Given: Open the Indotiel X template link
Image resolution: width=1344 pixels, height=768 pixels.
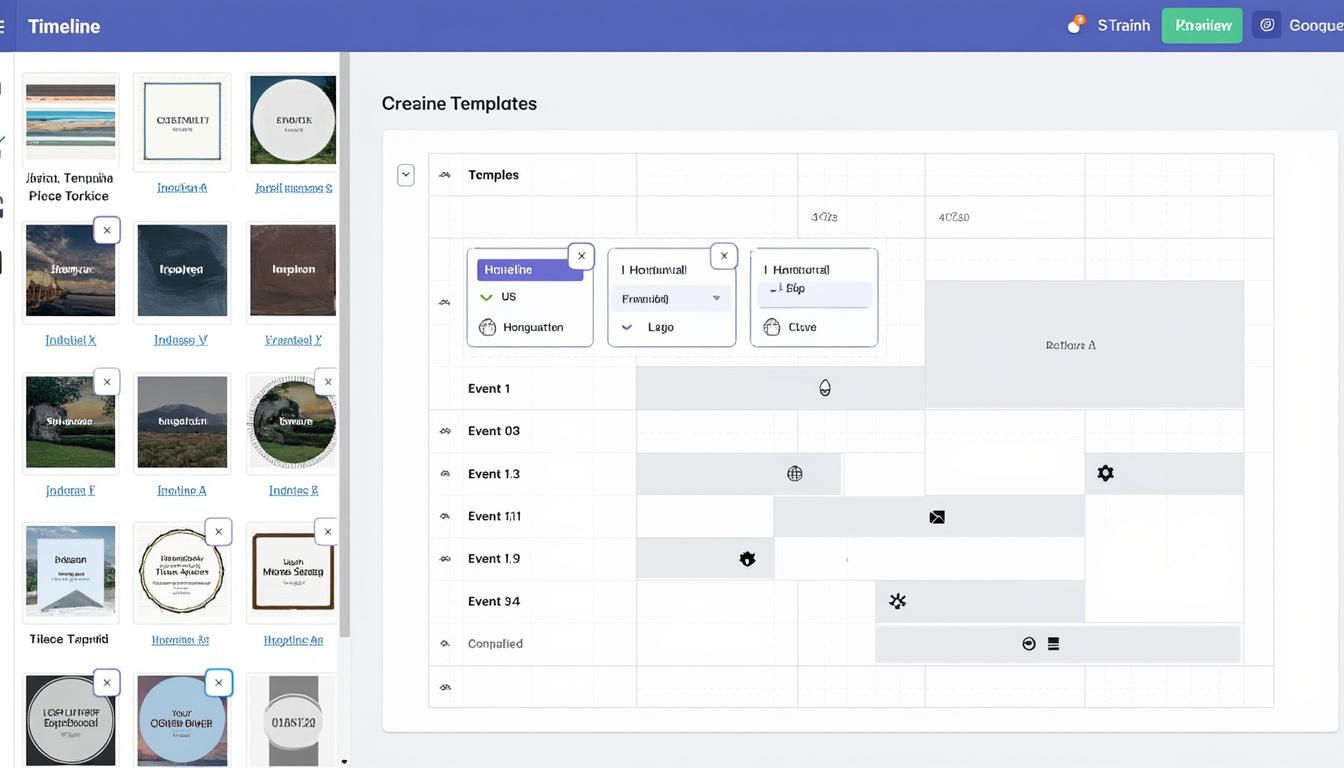Looking at the screenshot, I should 70,340.
